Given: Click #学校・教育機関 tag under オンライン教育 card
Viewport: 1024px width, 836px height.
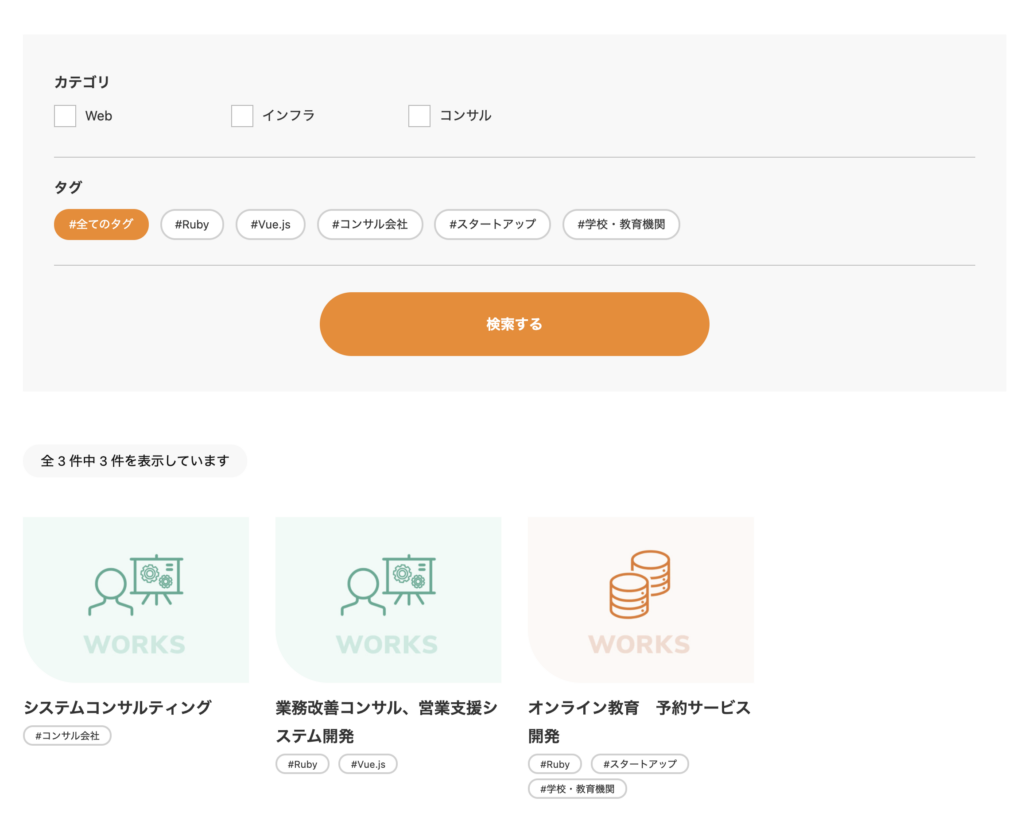Looking at the screenshot, I should pos(578,789).
